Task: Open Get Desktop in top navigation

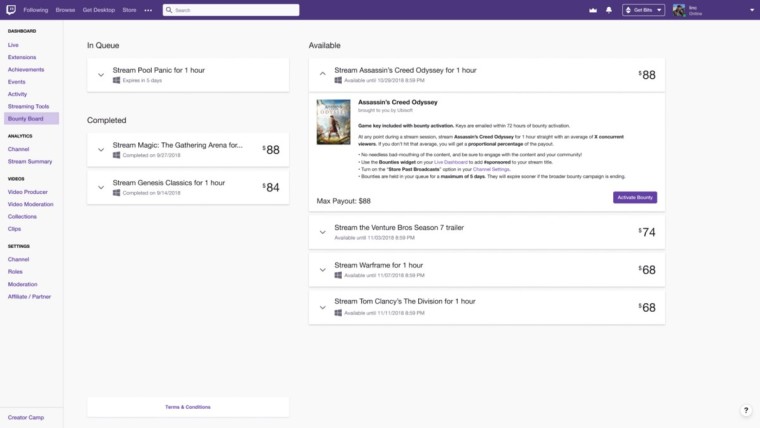Action: pyautogui.click(x=99, y=10)
